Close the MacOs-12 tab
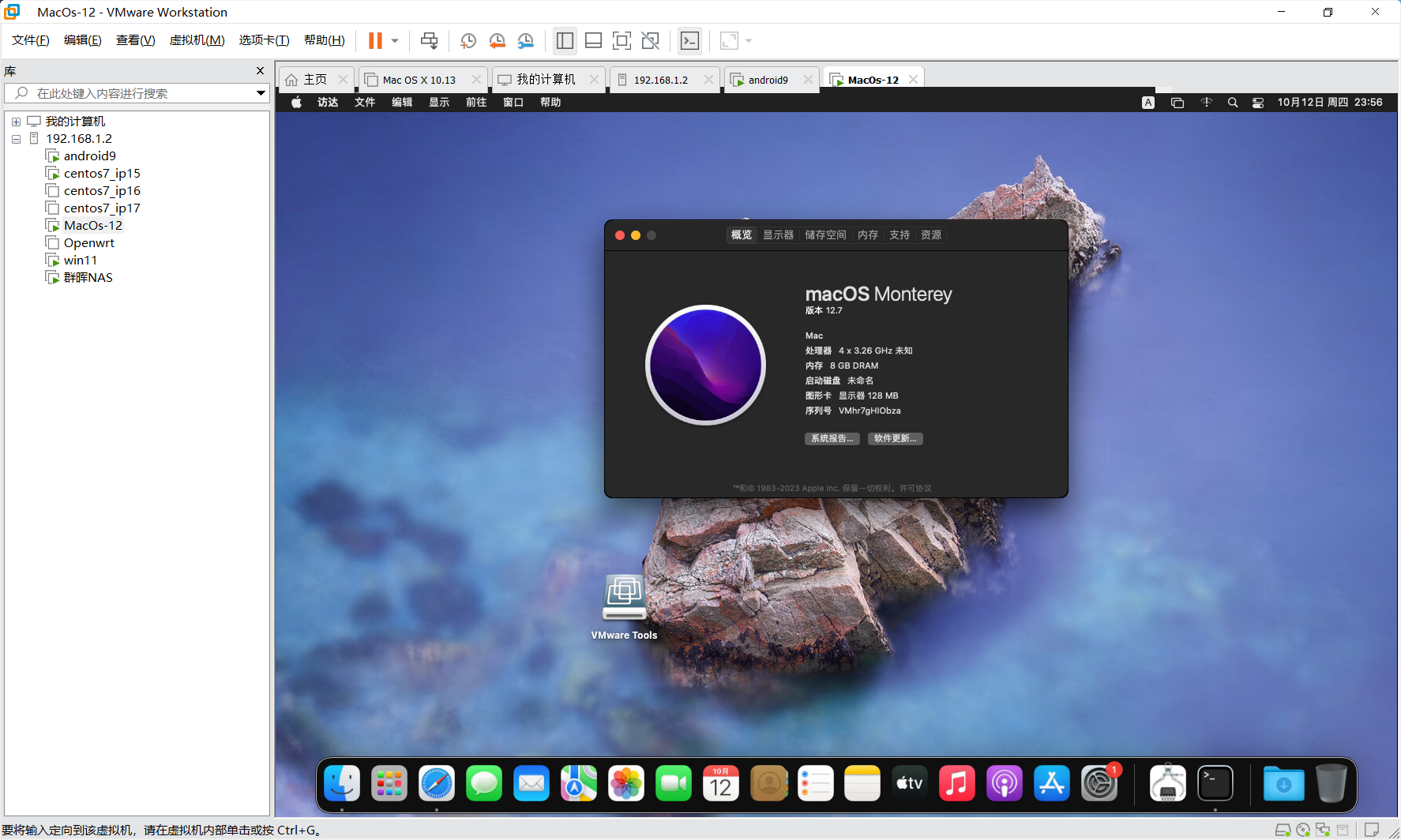This screenshot has width=1401, height=840. (x=913, y=80)
